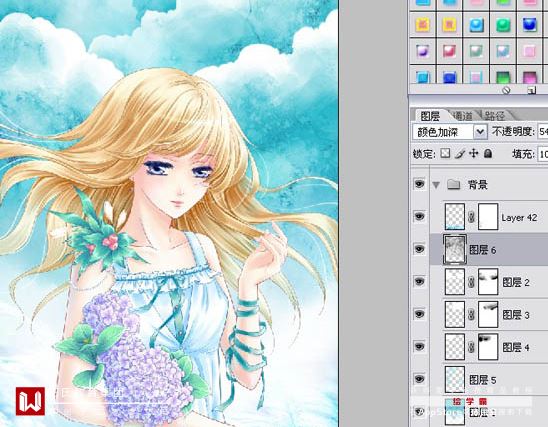Apply the green glass button style in the yellow-swatch row
The width and height of the screenshot is (548, 427).
tap(503, 25)
